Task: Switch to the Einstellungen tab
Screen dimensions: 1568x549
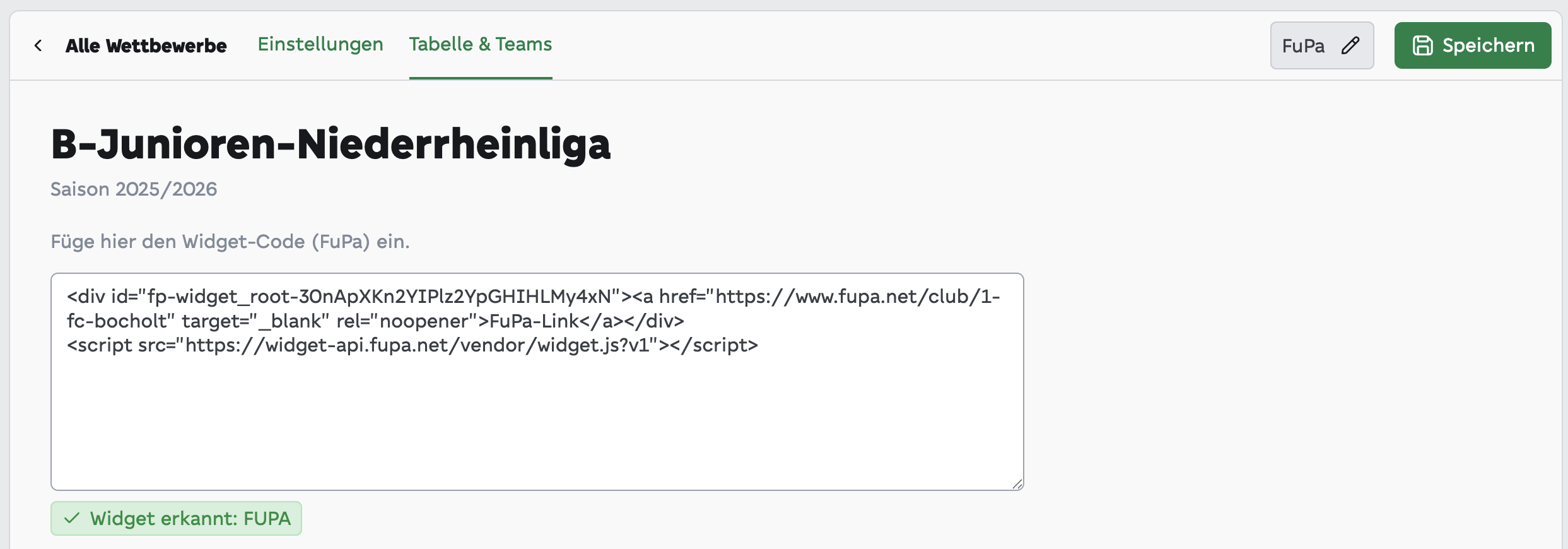Action: point(320,44)
